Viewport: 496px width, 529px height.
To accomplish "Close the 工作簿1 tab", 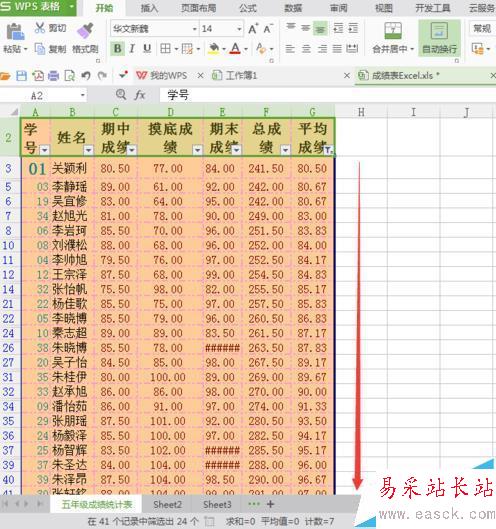I will 347,76.
